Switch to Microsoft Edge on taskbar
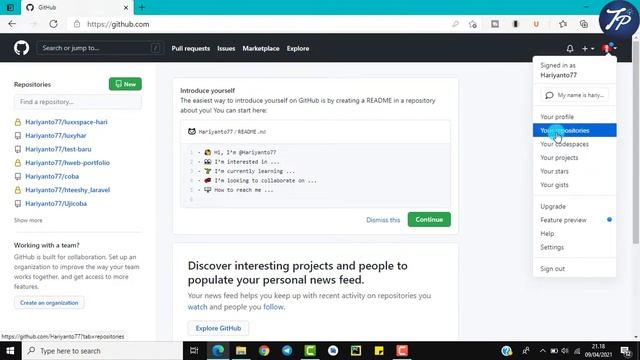Viewport: 640px width, 360px height. 218,351
